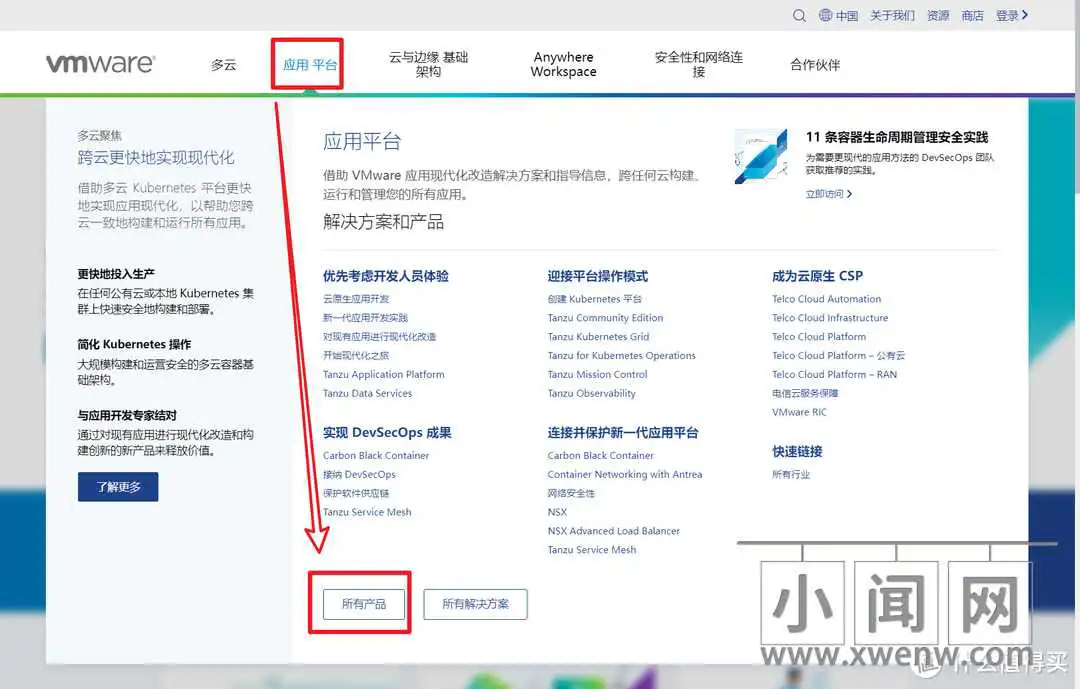The height and width of the screenshot is (689, 1080).
Task: Open 11 条容器生命周期管理安全实践 headline
Action: click(897, 137)
